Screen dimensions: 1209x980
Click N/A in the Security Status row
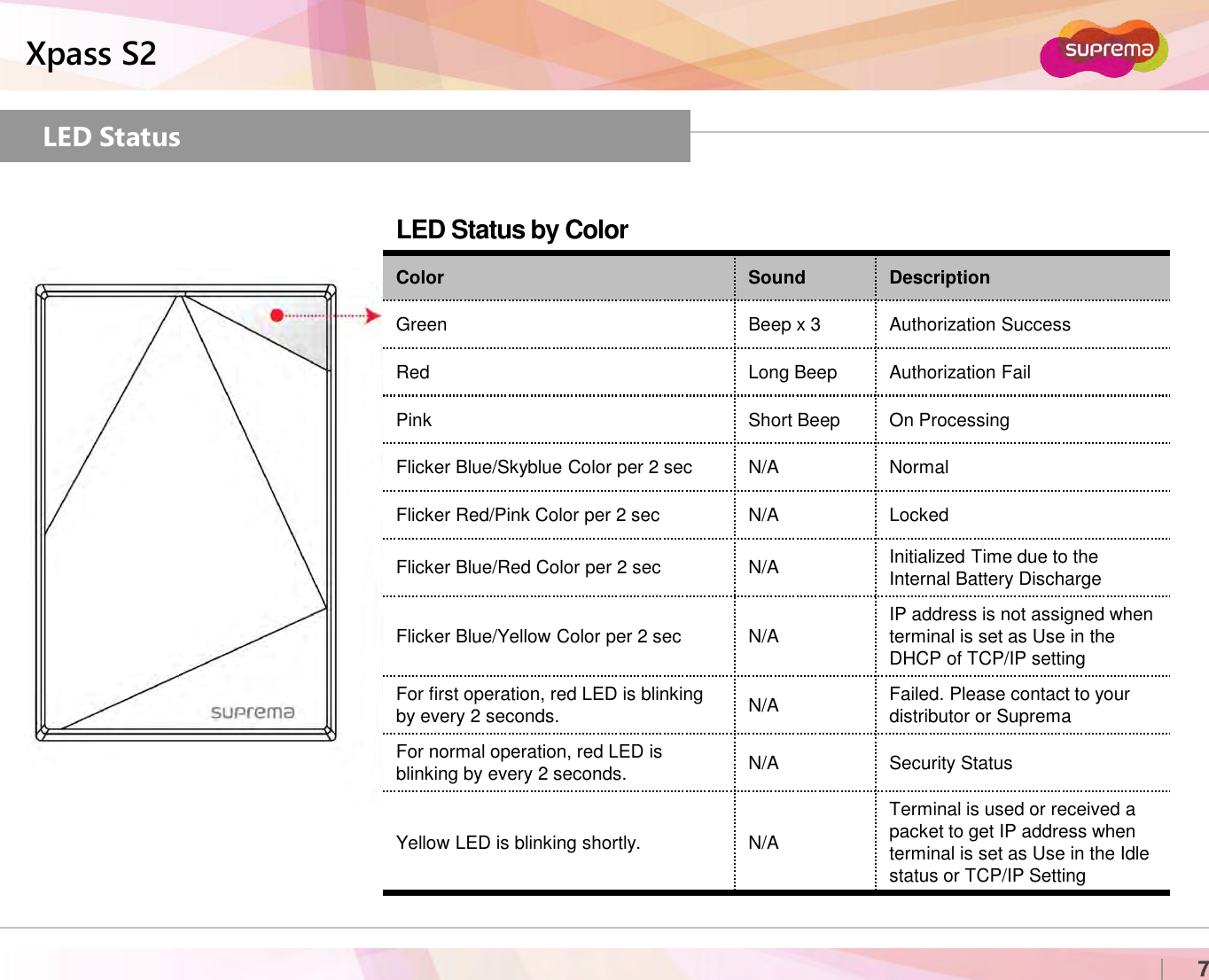click(x=763, y=763)
